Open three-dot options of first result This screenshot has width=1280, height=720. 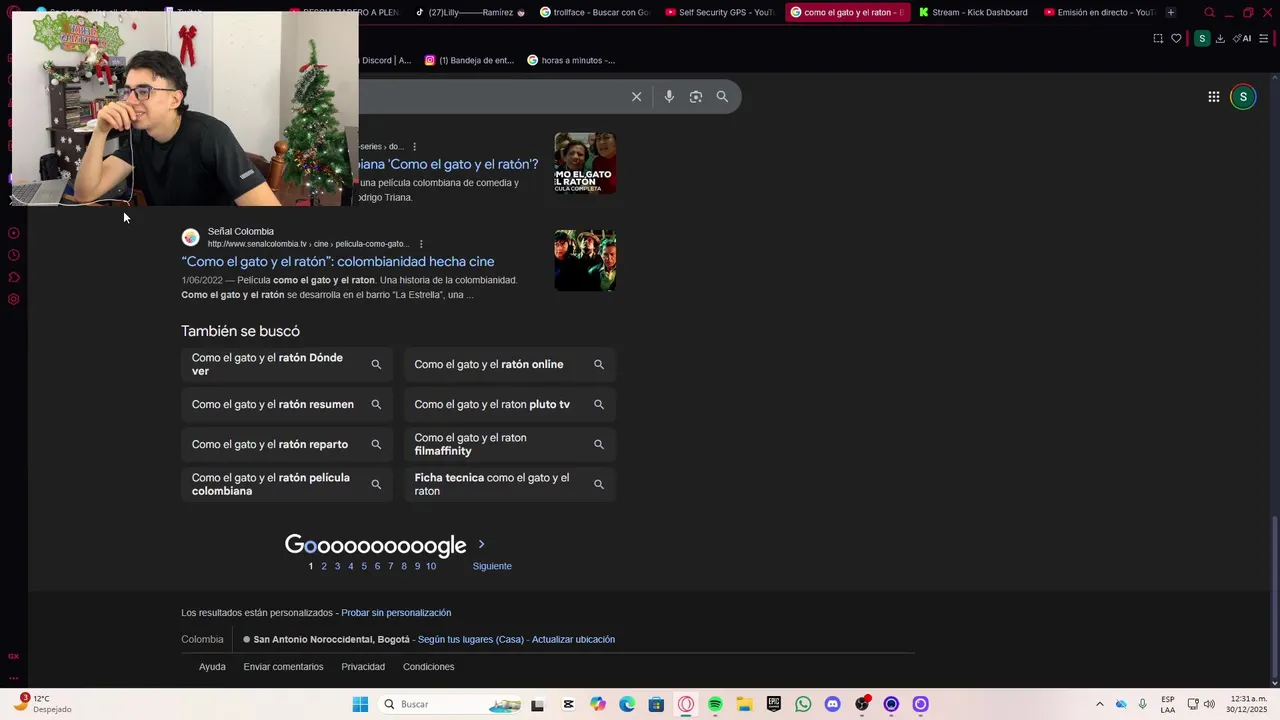coord(414,147)
